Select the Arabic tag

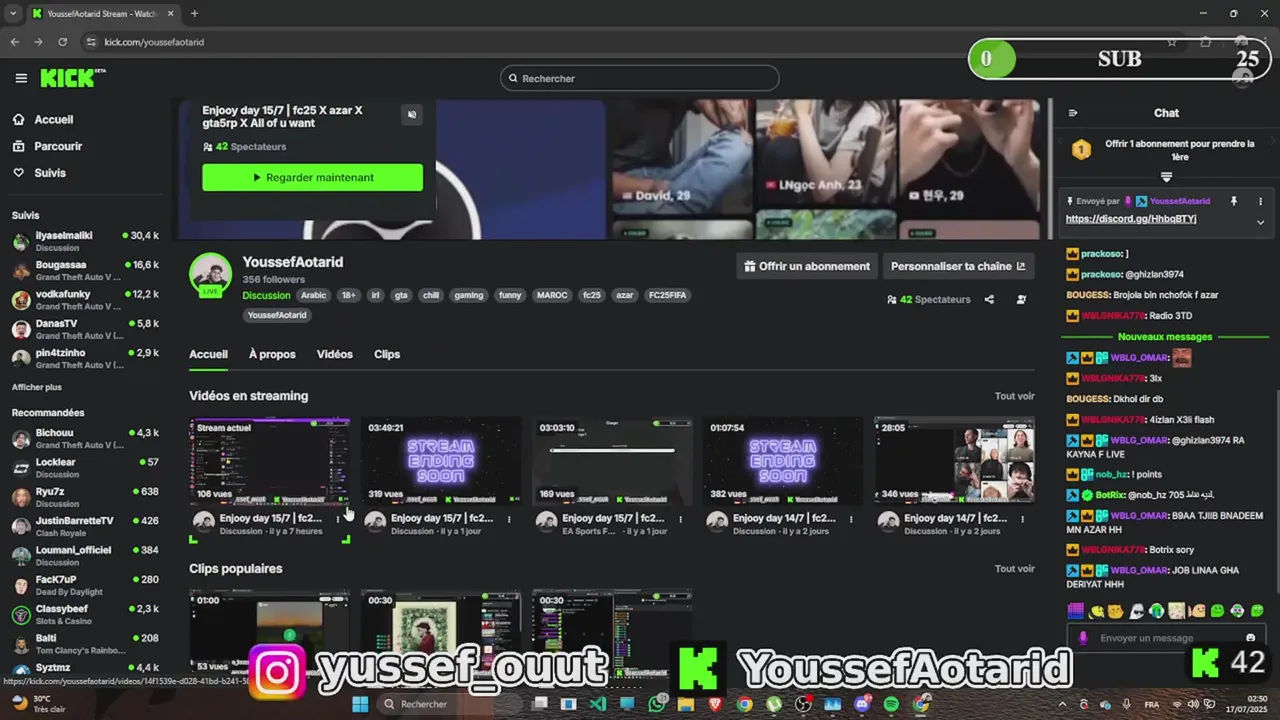click(314, 295)
